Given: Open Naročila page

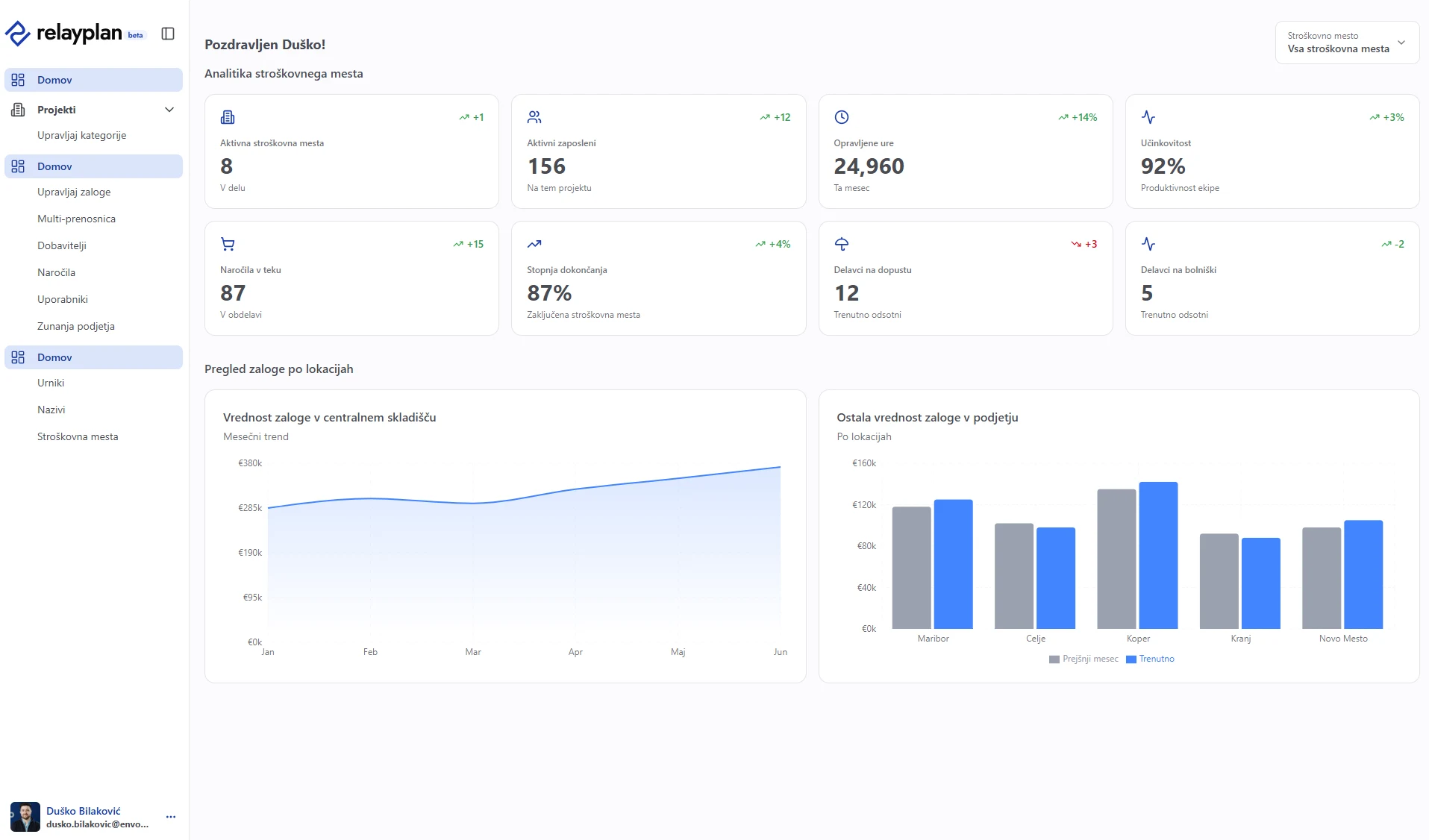Looking at the screenshot, I should [x=56, y=272].
